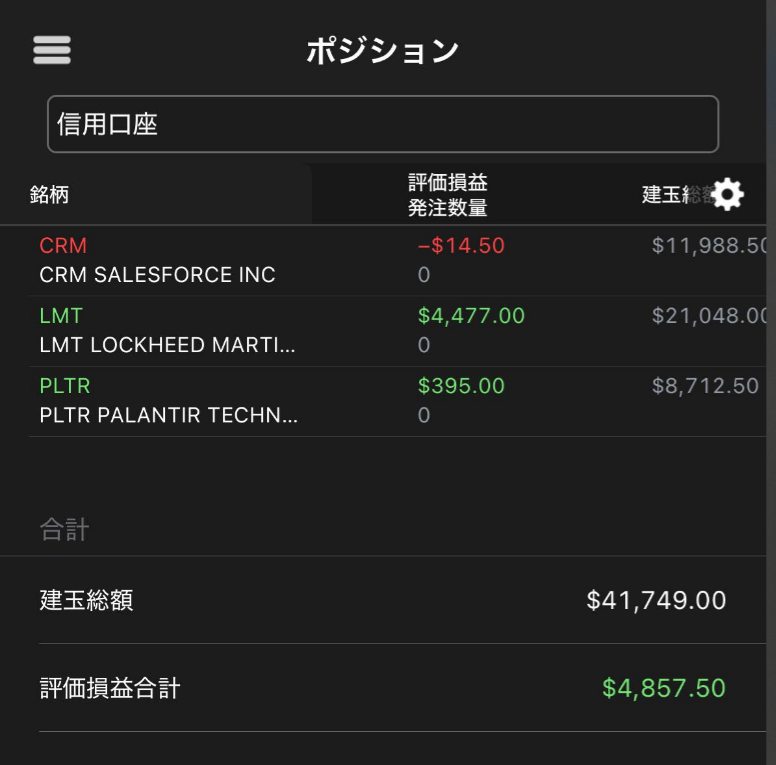Click CRM position value $11,988.50
Screen dimensions: 776x765
click(710, 246)
